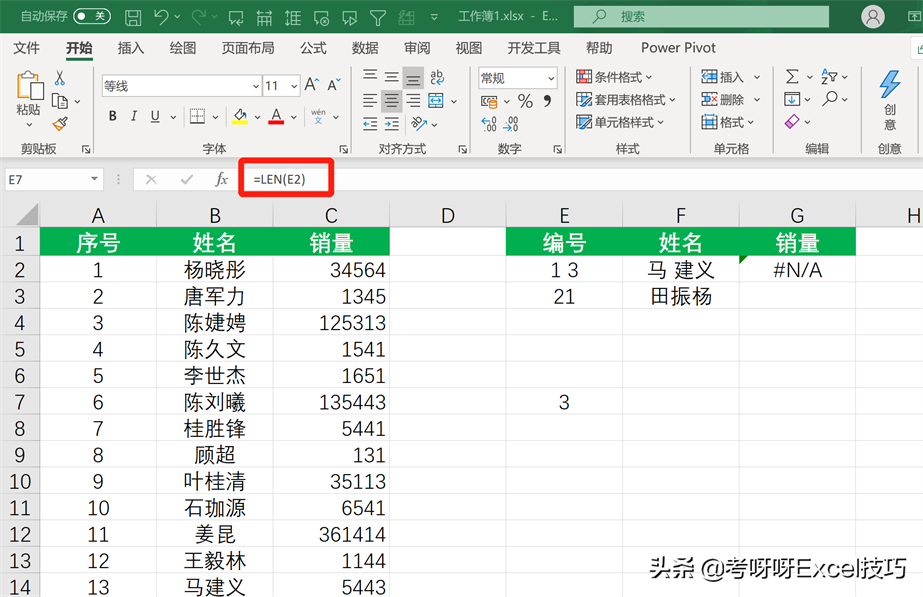This screenshot has width=923, height=597.
Task: Click the Format Painter brush icon
Action: point(60,124)
